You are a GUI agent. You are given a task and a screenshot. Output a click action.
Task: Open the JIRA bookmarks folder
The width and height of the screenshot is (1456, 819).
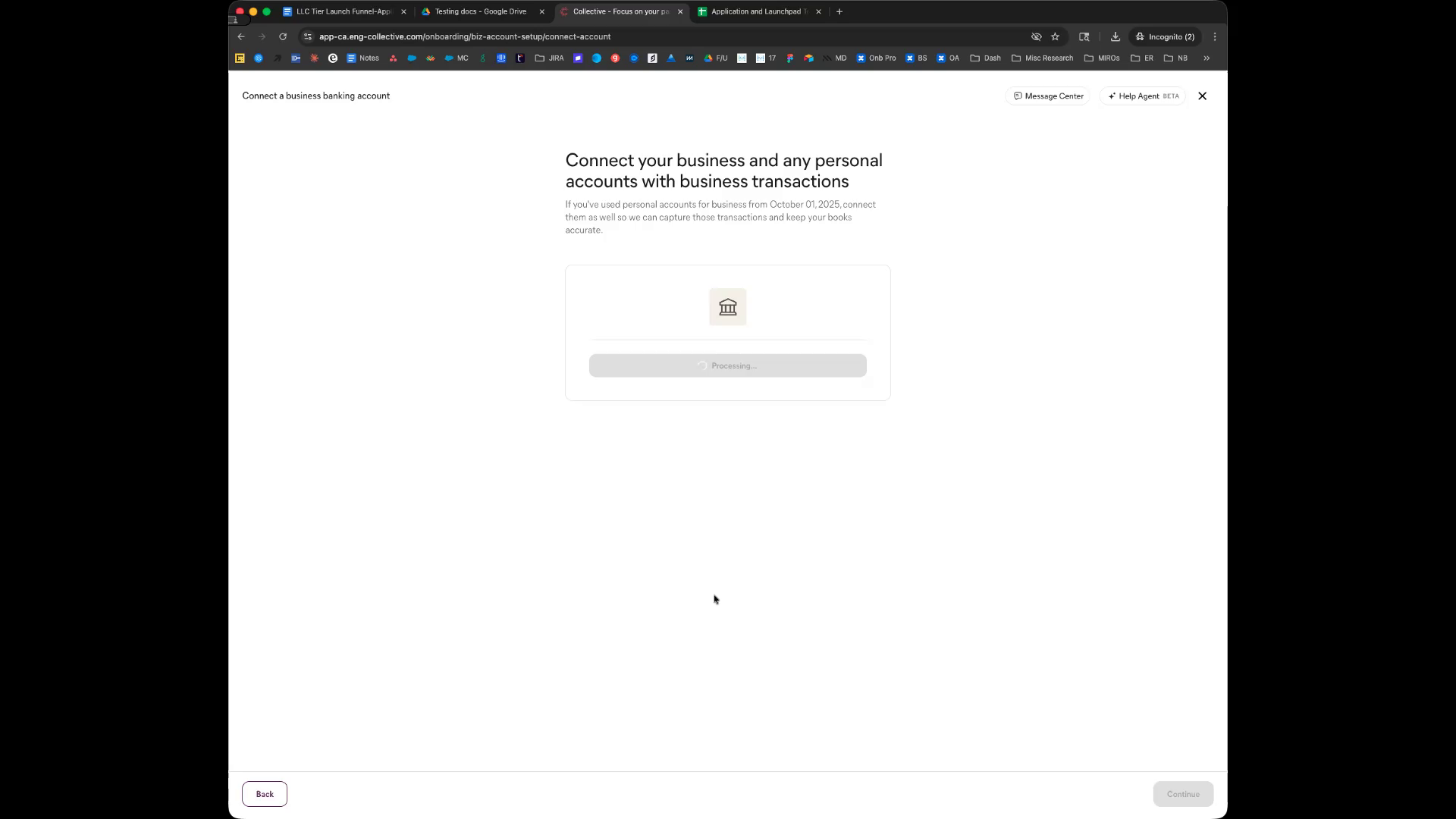pos(549,58)
